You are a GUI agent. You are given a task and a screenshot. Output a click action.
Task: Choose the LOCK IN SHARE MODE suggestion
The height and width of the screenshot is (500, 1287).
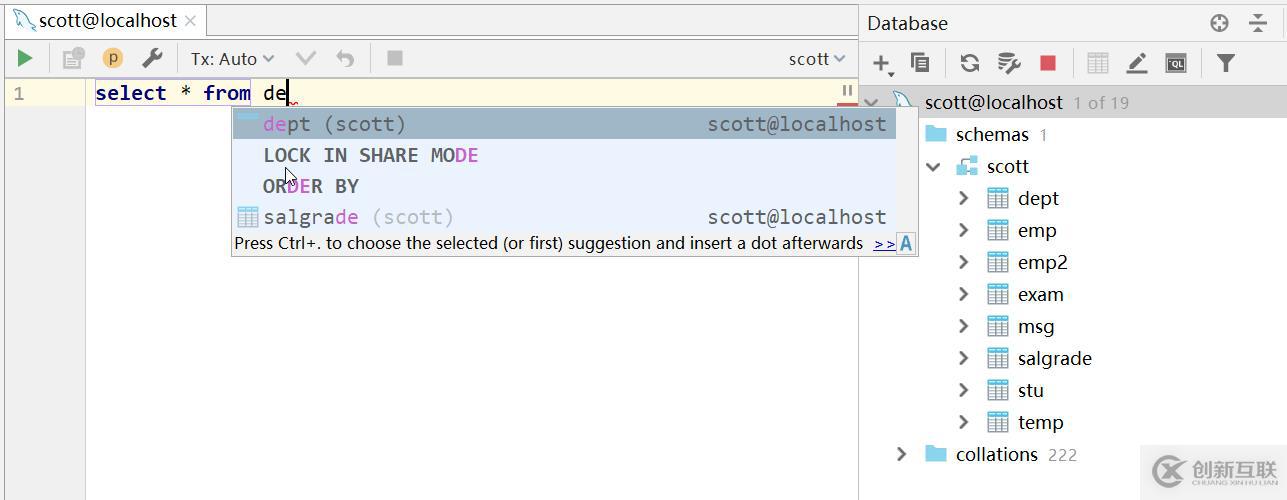coord(565,155)
